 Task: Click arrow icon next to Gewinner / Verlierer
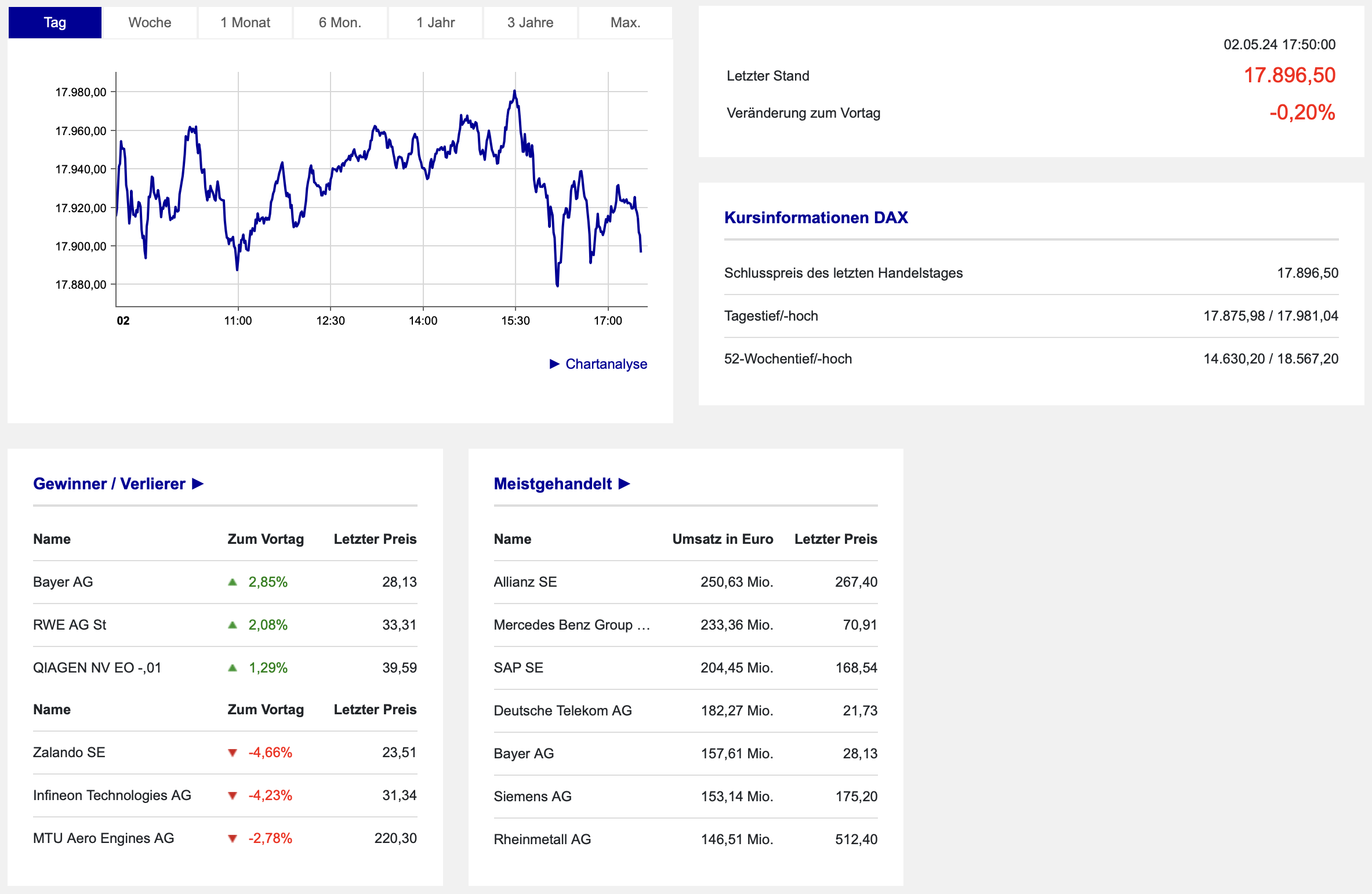(x=198, y=484)
